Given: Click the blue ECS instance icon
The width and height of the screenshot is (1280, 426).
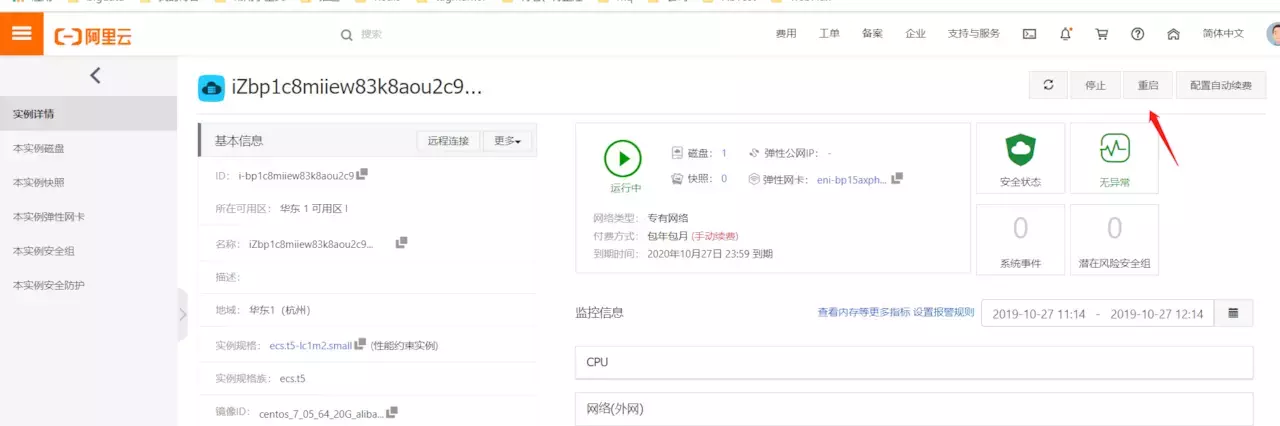Looking at the screenshot, I should (211, 88).
